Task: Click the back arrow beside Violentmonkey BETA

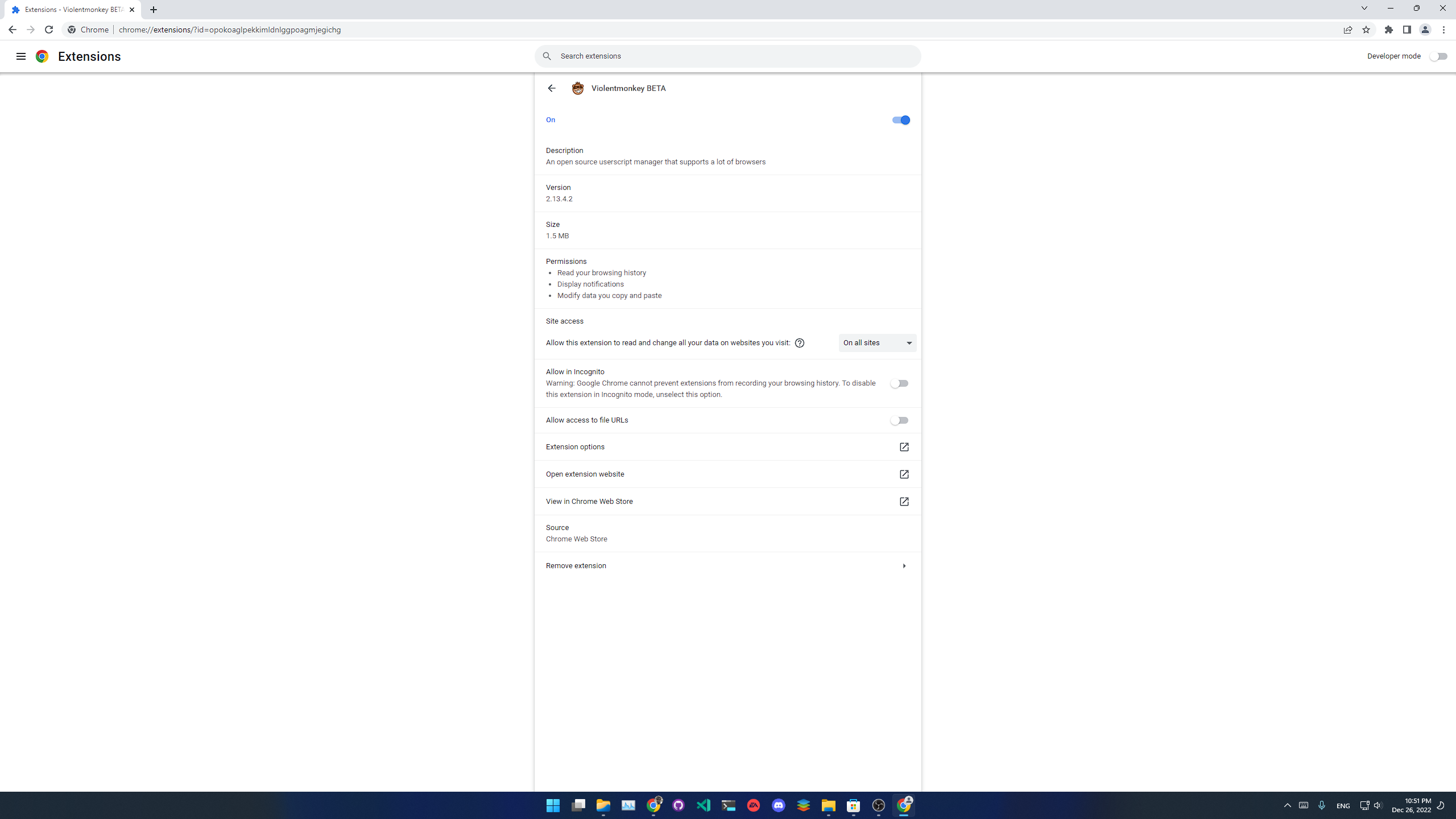Action: (551, 88)
